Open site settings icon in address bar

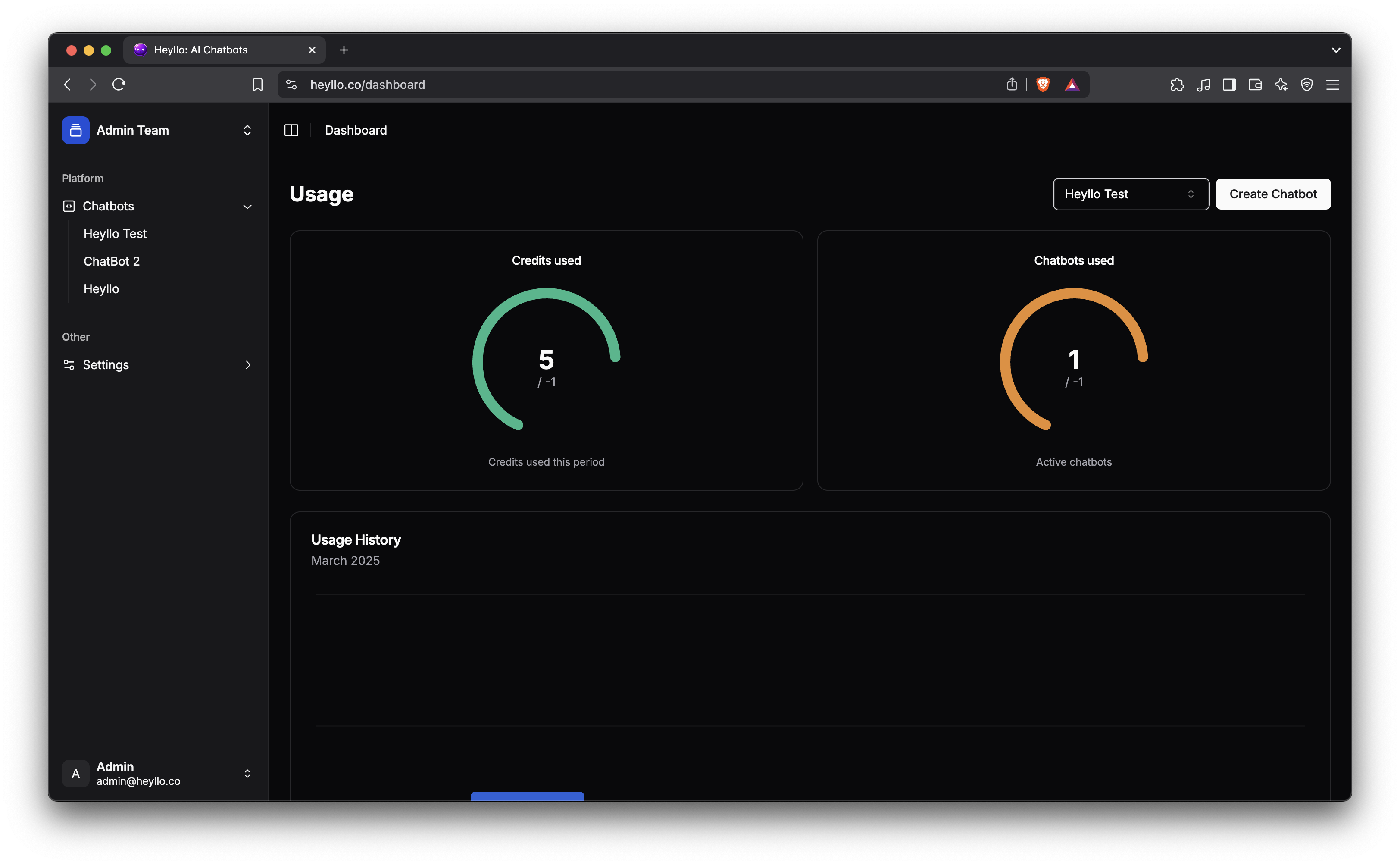click(x=291, y=85)
